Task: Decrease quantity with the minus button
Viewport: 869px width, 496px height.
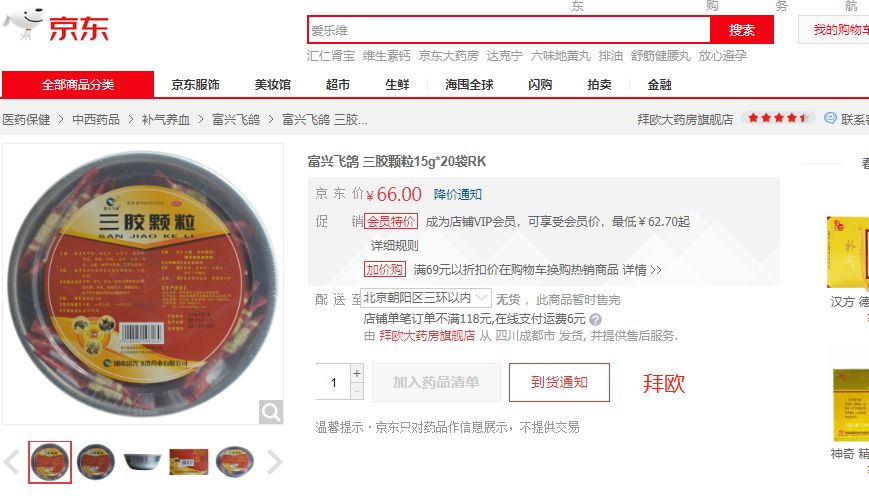Action: coord(357,391)
